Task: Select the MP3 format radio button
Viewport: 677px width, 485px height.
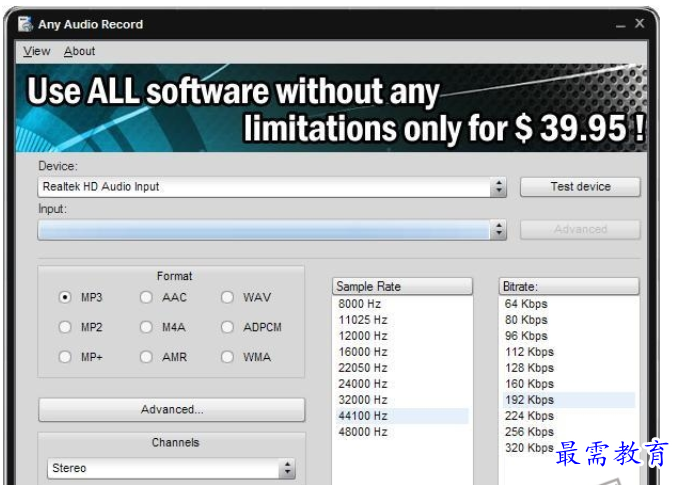Action: [65, 297]
